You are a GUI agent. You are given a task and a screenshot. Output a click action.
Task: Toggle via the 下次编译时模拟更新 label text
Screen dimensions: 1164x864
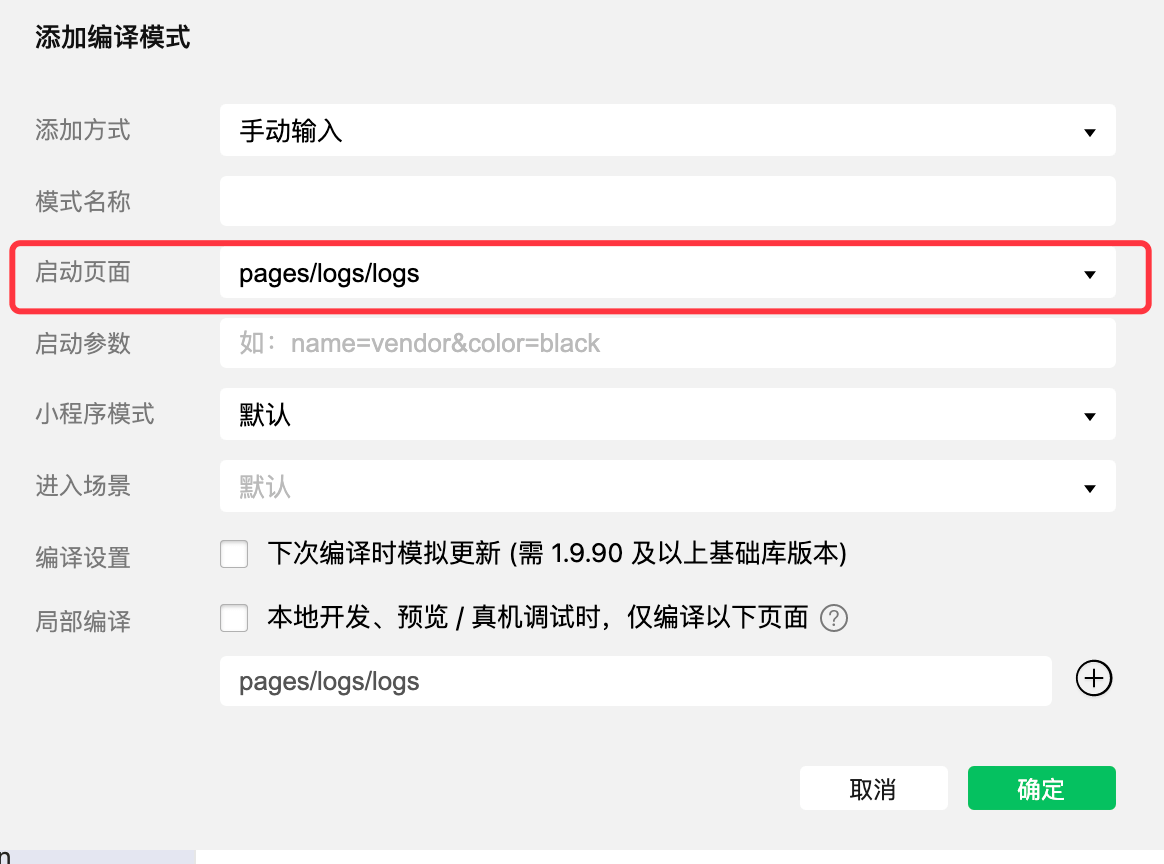tap(557, 554)
